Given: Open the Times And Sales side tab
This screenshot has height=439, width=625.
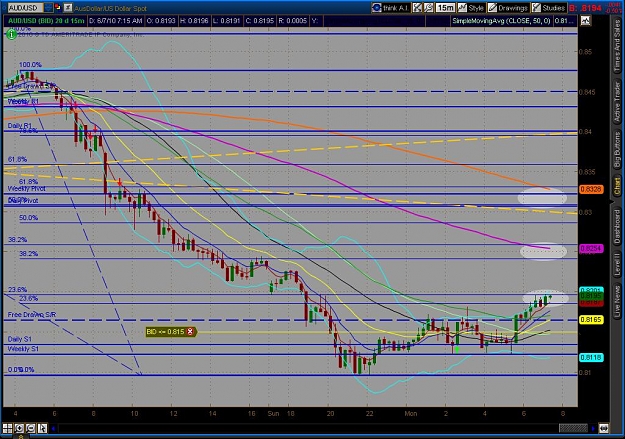Looking at the screenshot, I should (x=617, y=45).
